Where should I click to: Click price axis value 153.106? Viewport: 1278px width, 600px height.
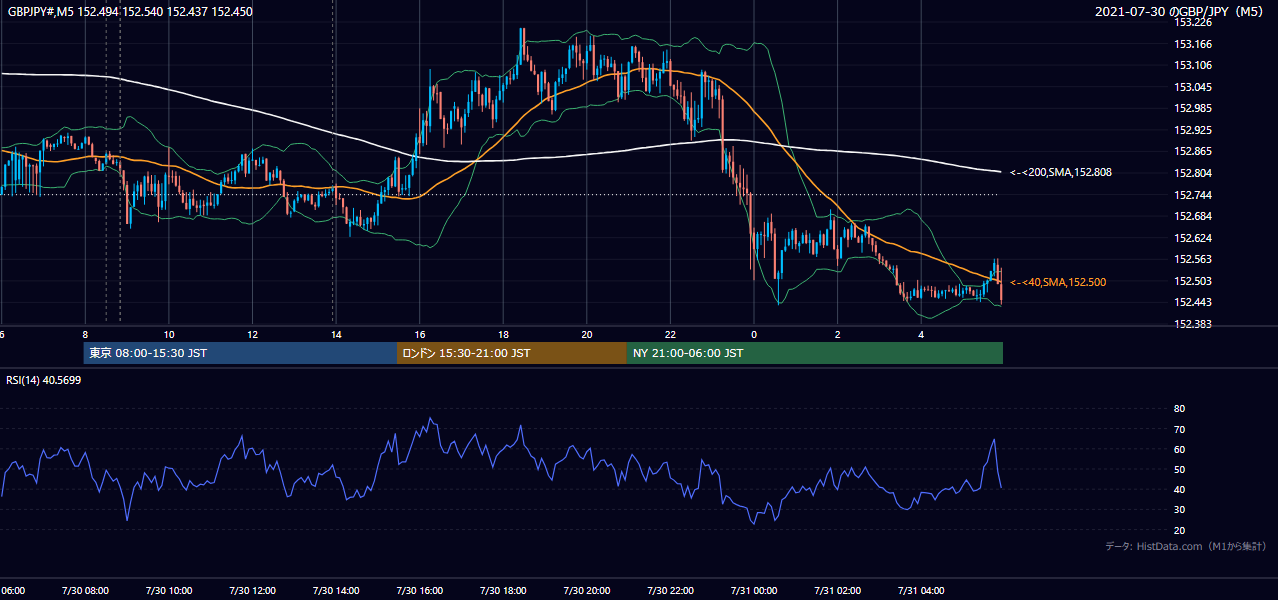[x=1193, y=65]
